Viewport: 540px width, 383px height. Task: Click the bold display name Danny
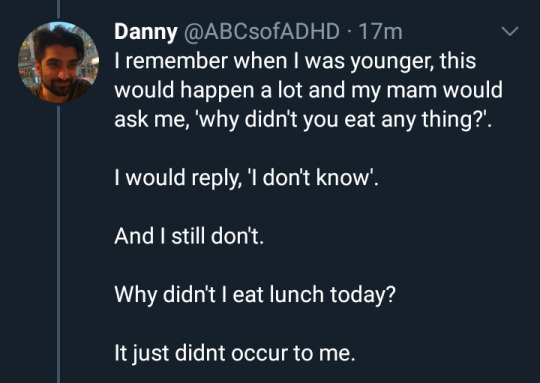point(146,32)
